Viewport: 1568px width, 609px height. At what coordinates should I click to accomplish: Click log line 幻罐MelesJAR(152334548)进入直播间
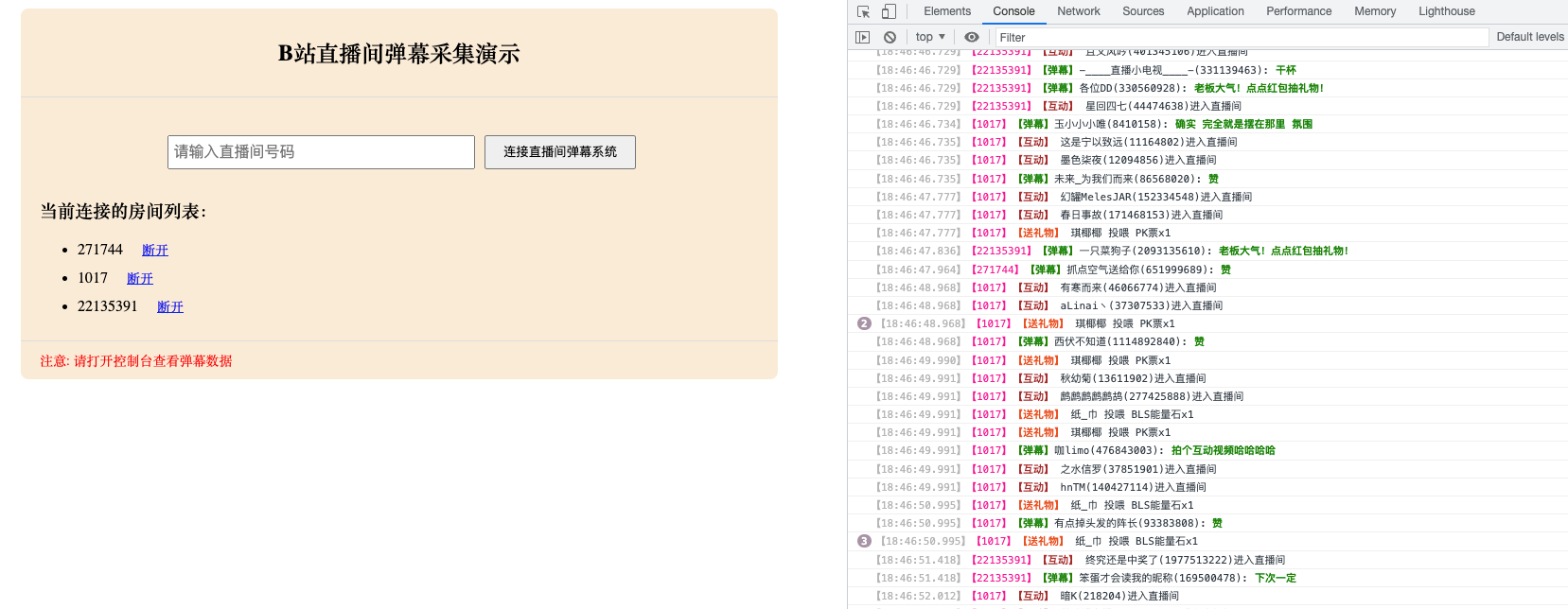[1207, 197]
